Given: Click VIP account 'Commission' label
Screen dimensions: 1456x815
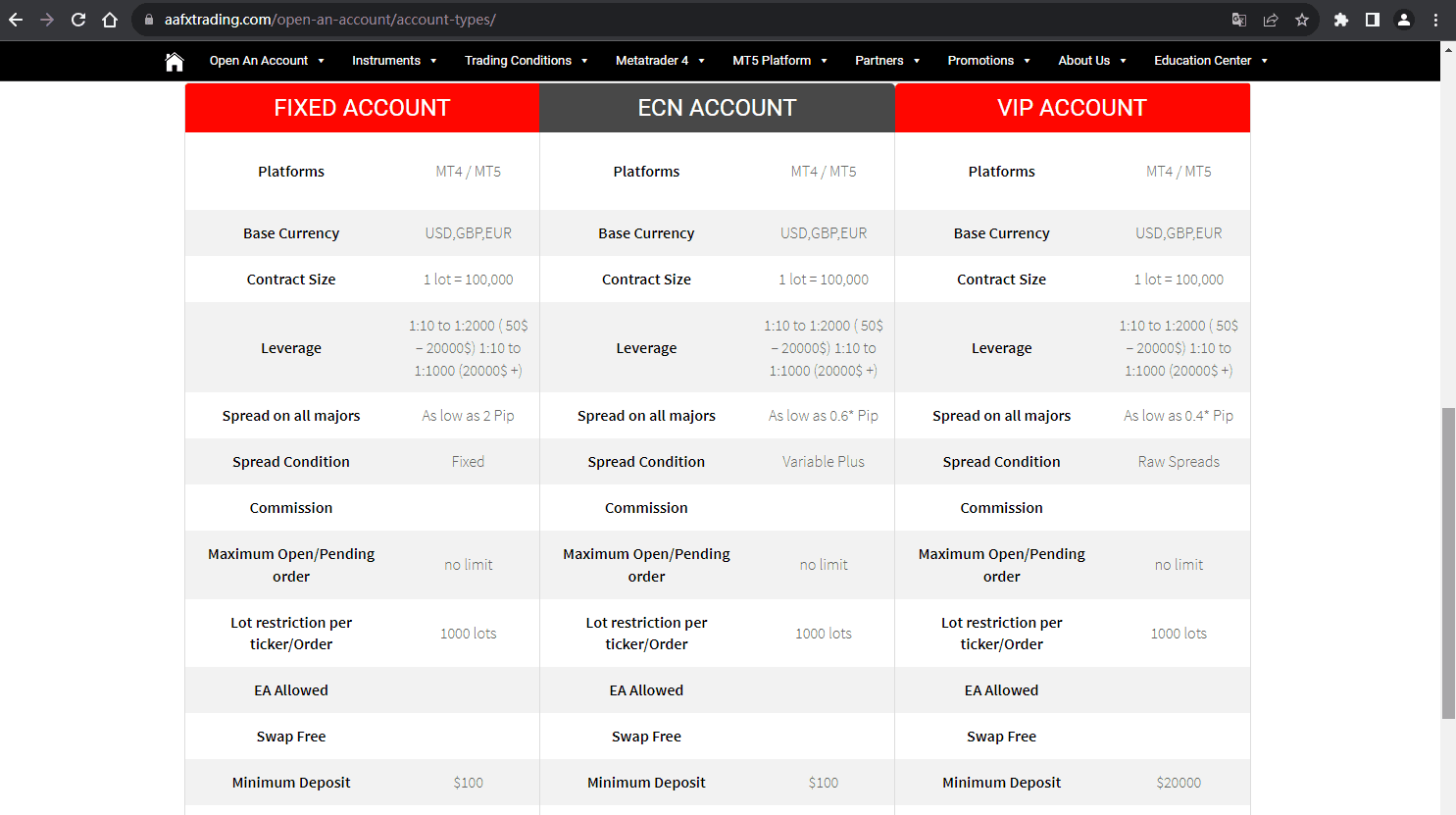Looking at the screenshot, I should tap(1001, 508).
